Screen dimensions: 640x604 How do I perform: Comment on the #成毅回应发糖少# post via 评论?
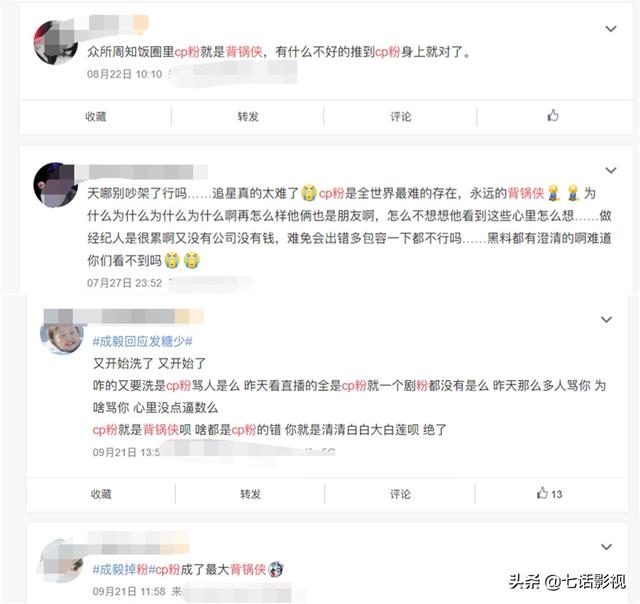coord(400,494)
